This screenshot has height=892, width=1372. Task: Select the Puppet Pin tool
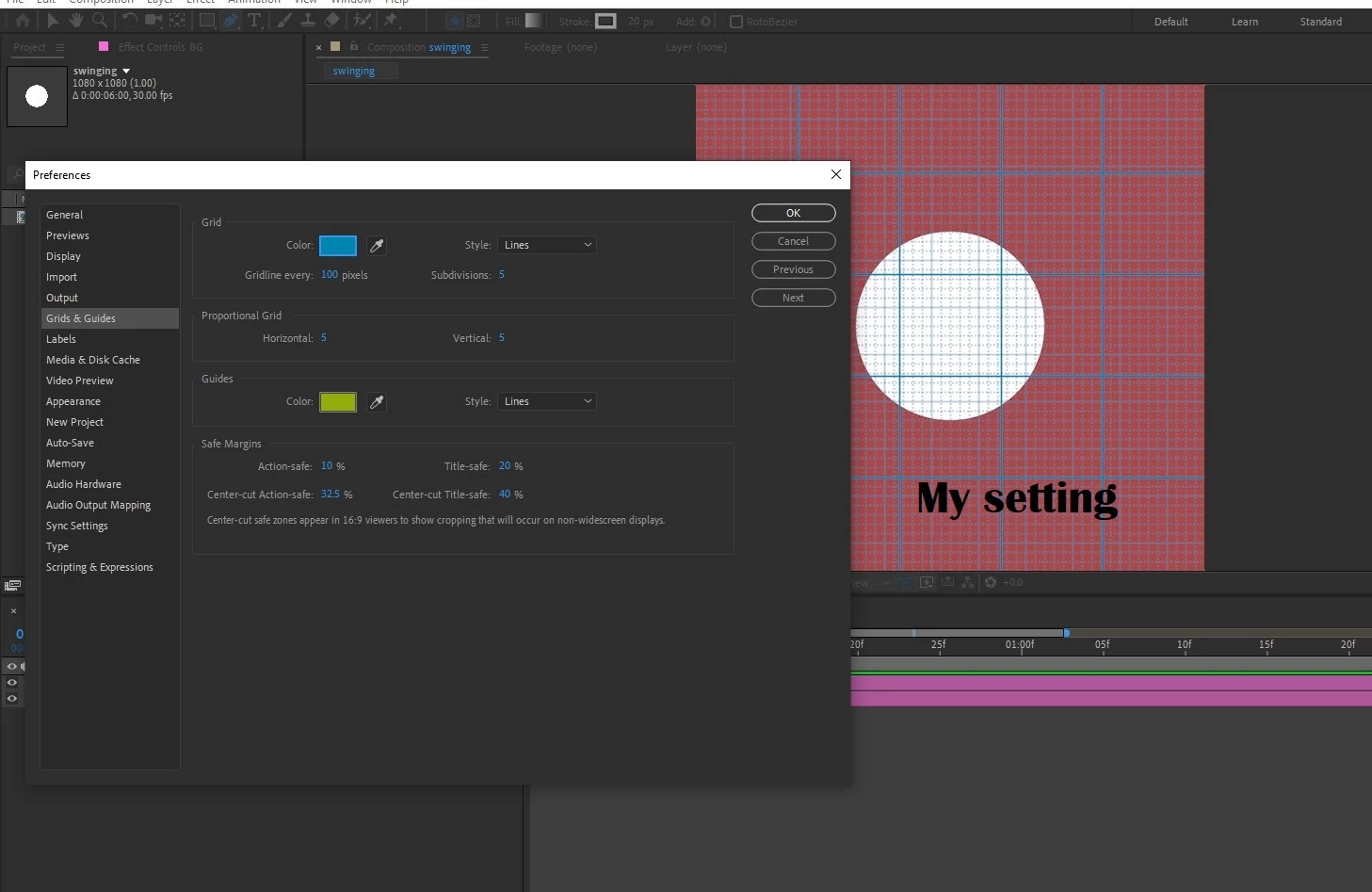pyautogui.click(x=391, y=21)
